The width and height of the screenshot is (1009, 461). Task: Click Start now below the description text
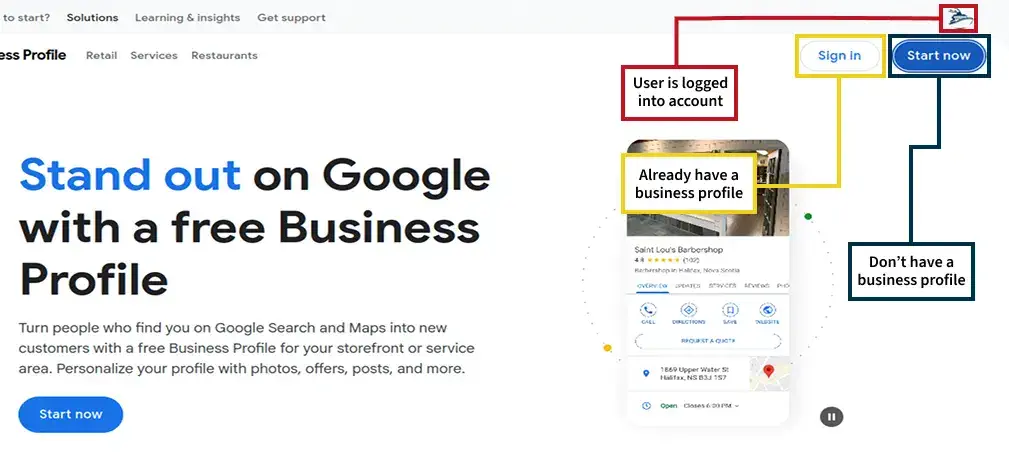(70, 414)
